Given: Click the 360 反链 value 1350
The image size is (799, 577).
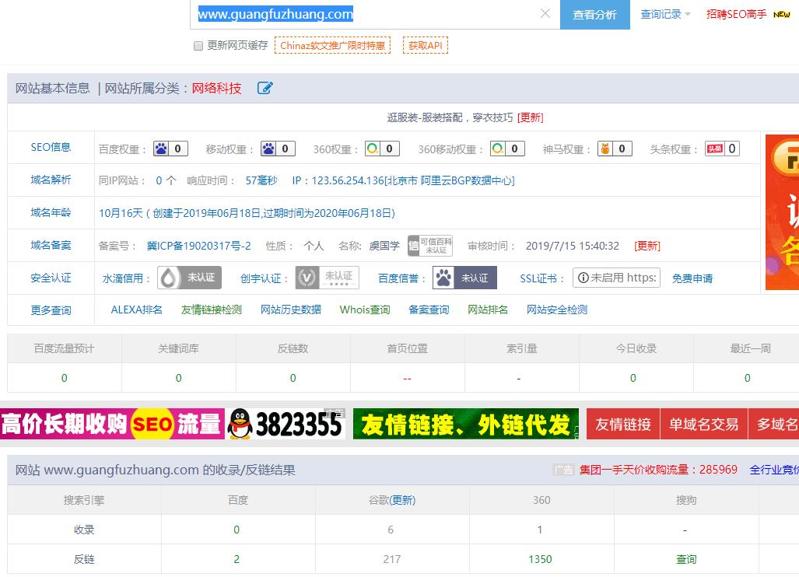Looking at the screenshot, I should coord(540,559).
